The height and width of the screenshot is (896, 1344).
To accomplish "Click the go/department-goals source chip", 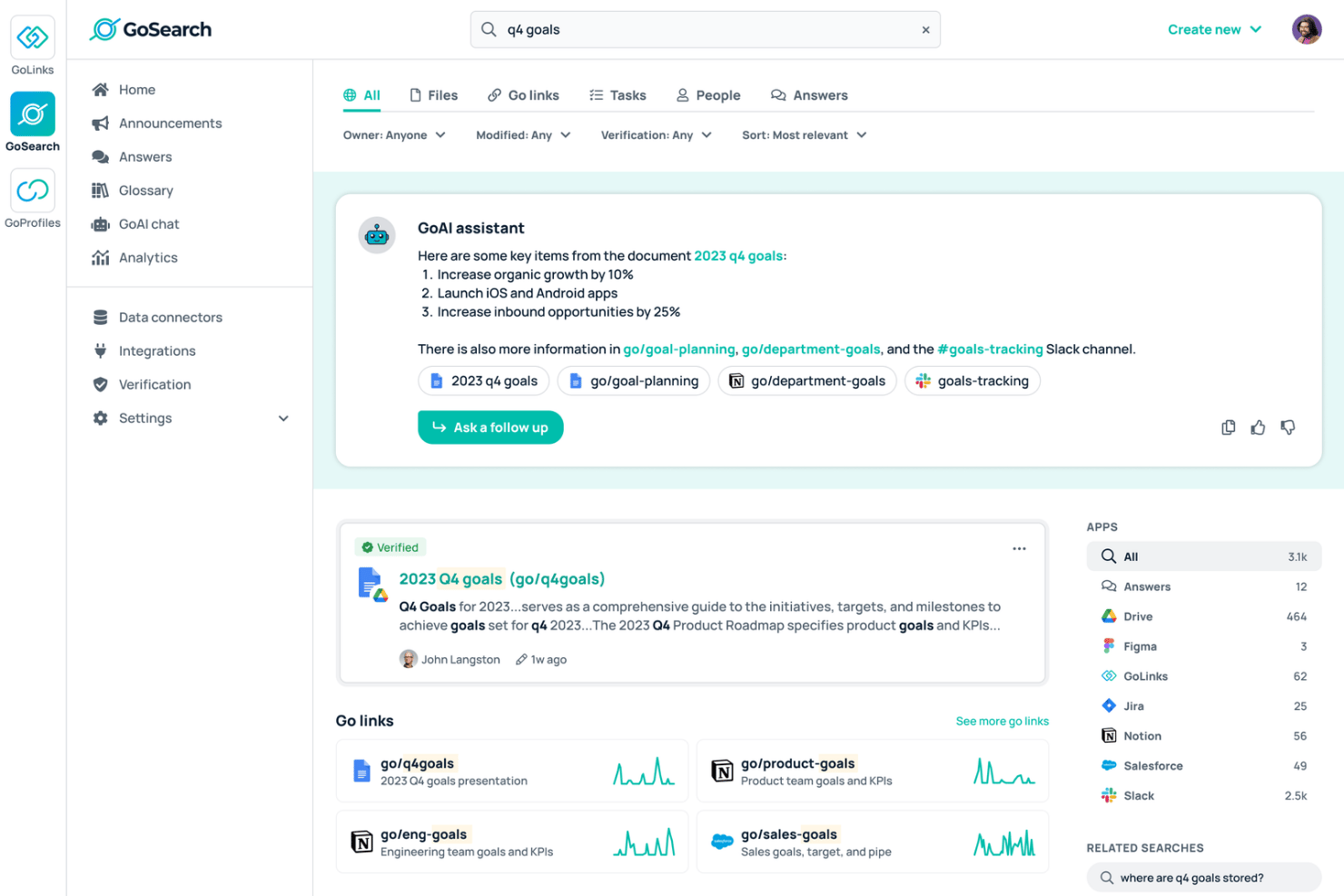I will pyautogui.click(x=807, y=381).
